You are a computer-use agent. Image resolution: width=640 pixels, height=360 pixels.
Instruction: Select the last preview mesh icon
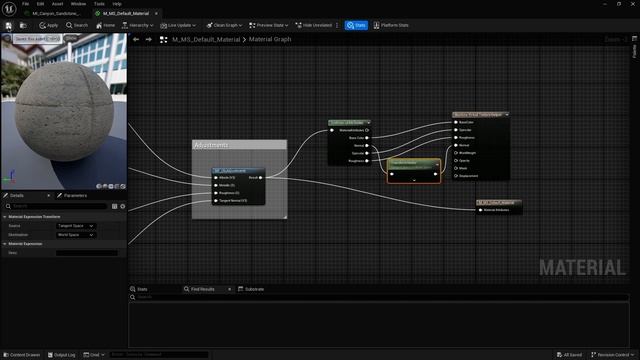123,186
